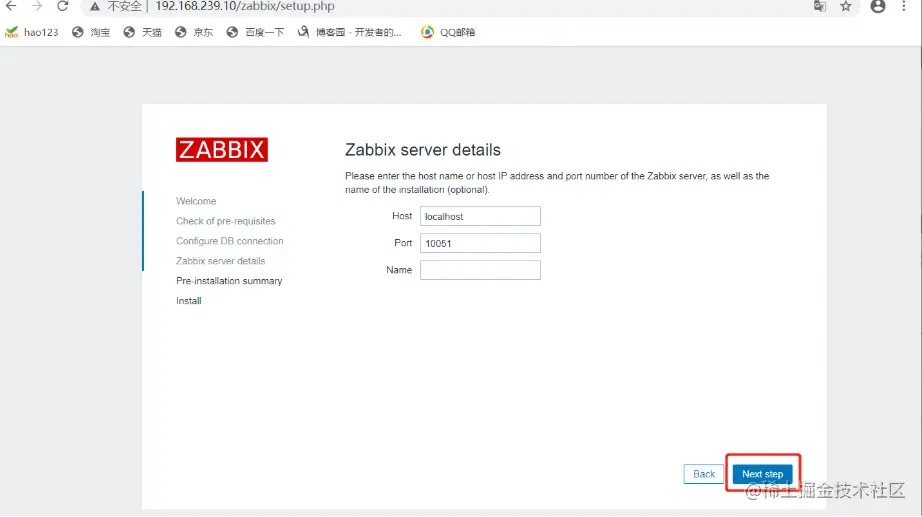
Task: Select Configure DB connection step
Action: [229, 241]
